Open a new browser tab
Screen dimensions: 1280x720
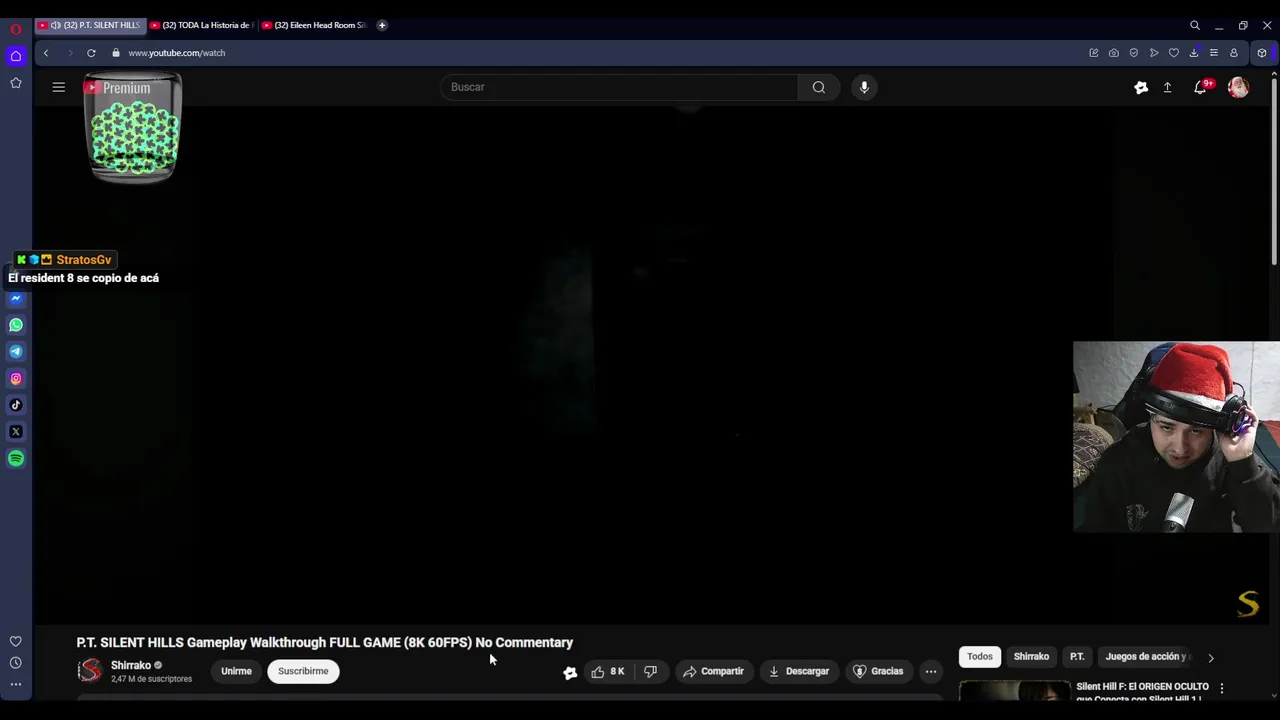[382, 25]
